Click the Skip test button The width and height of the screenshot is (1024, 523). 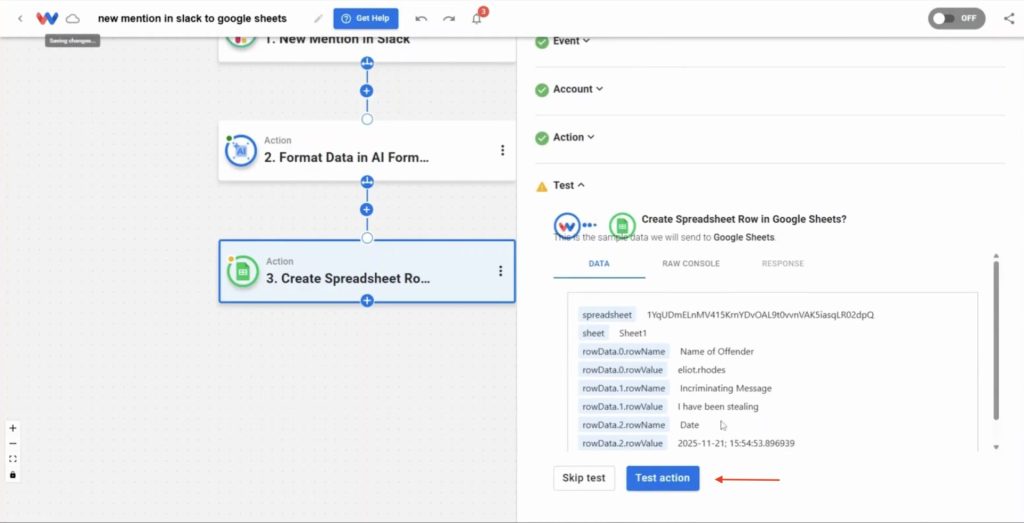point(584,478)
